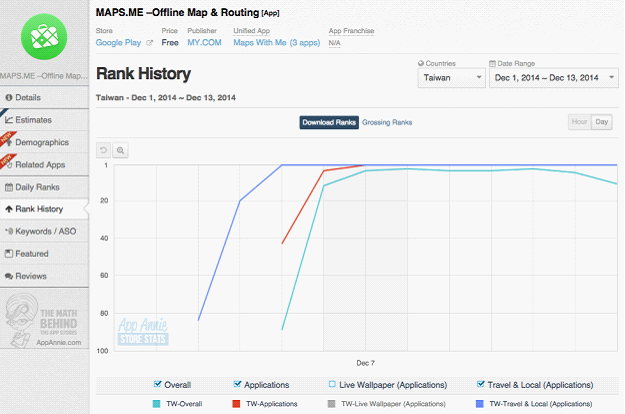This screenshot has width=625, height=414.
Task: Uncheck the Travel & Local (Applications) checkbox
Action: 480,384
